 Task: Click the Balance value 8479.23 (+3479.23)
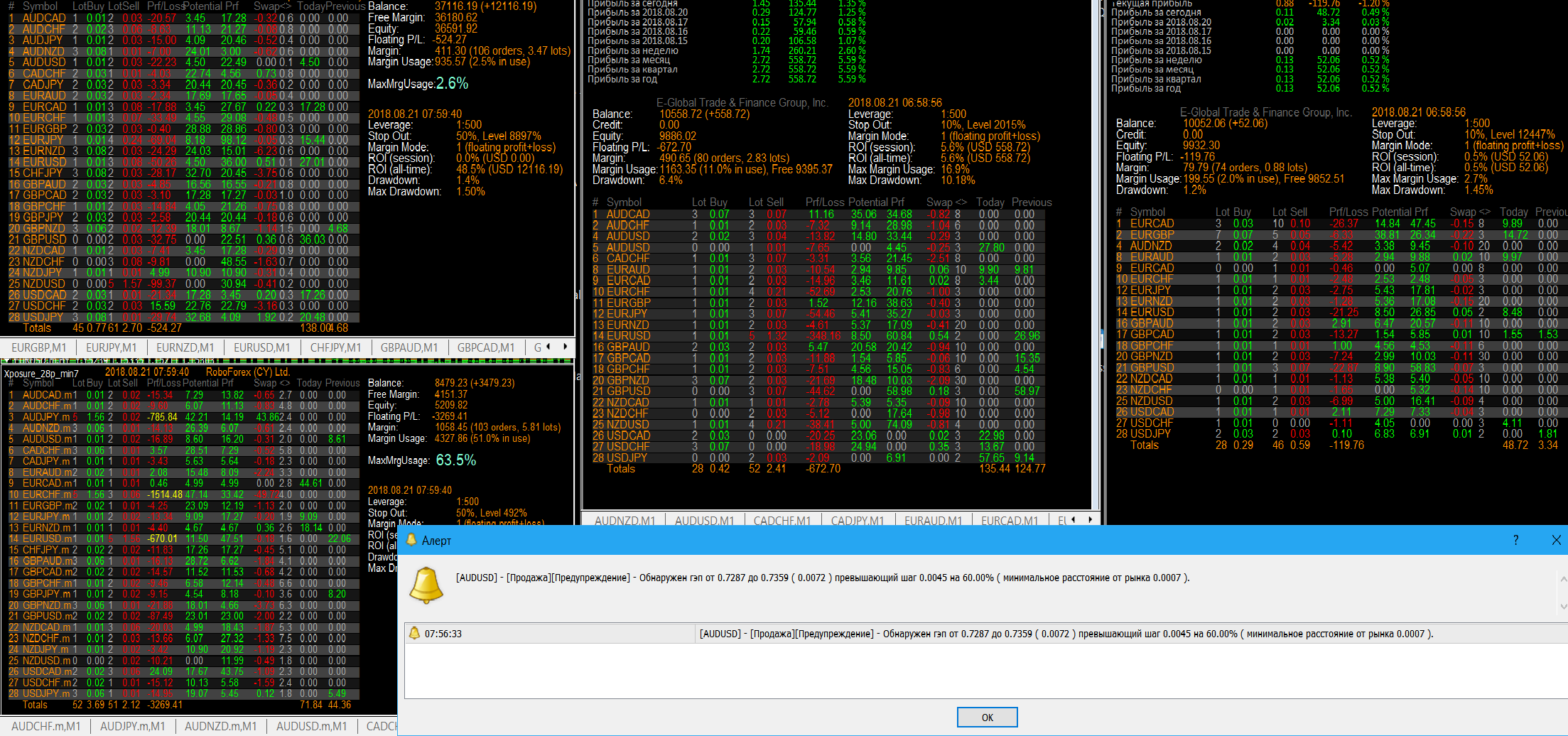pyautogui.click(x=475, y=383)
